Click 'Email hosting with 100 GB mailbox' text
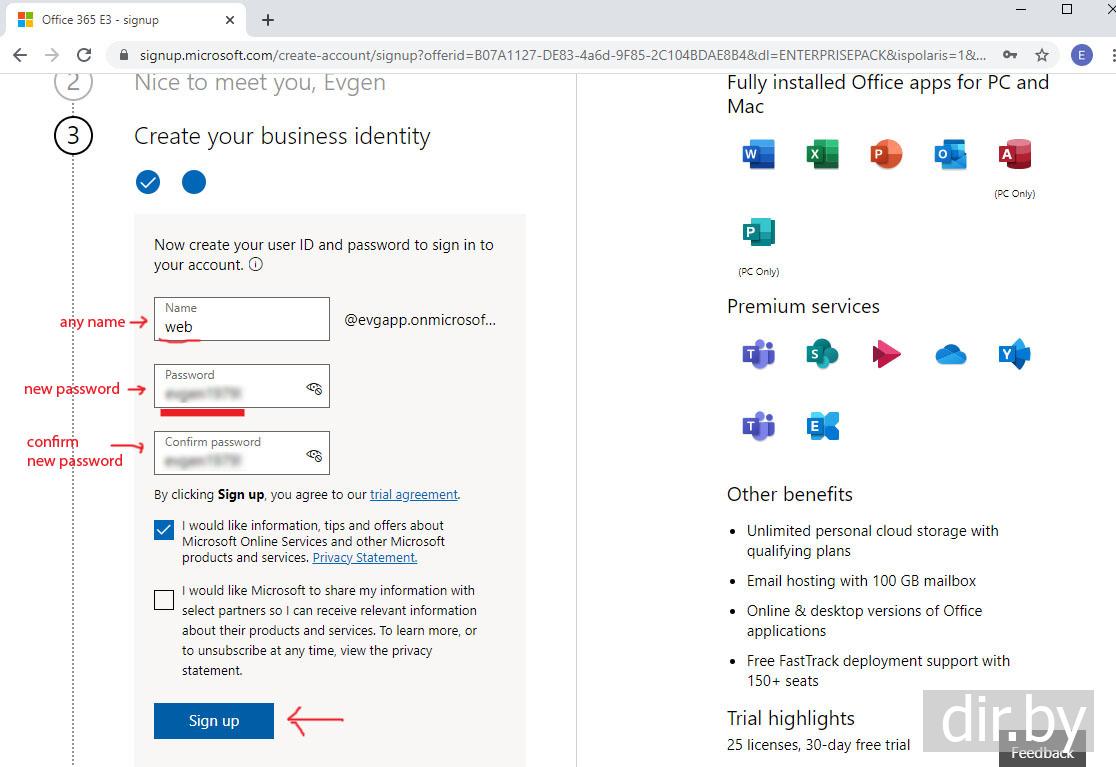The width and height of the screenshot is (1116, 767). 861,581
